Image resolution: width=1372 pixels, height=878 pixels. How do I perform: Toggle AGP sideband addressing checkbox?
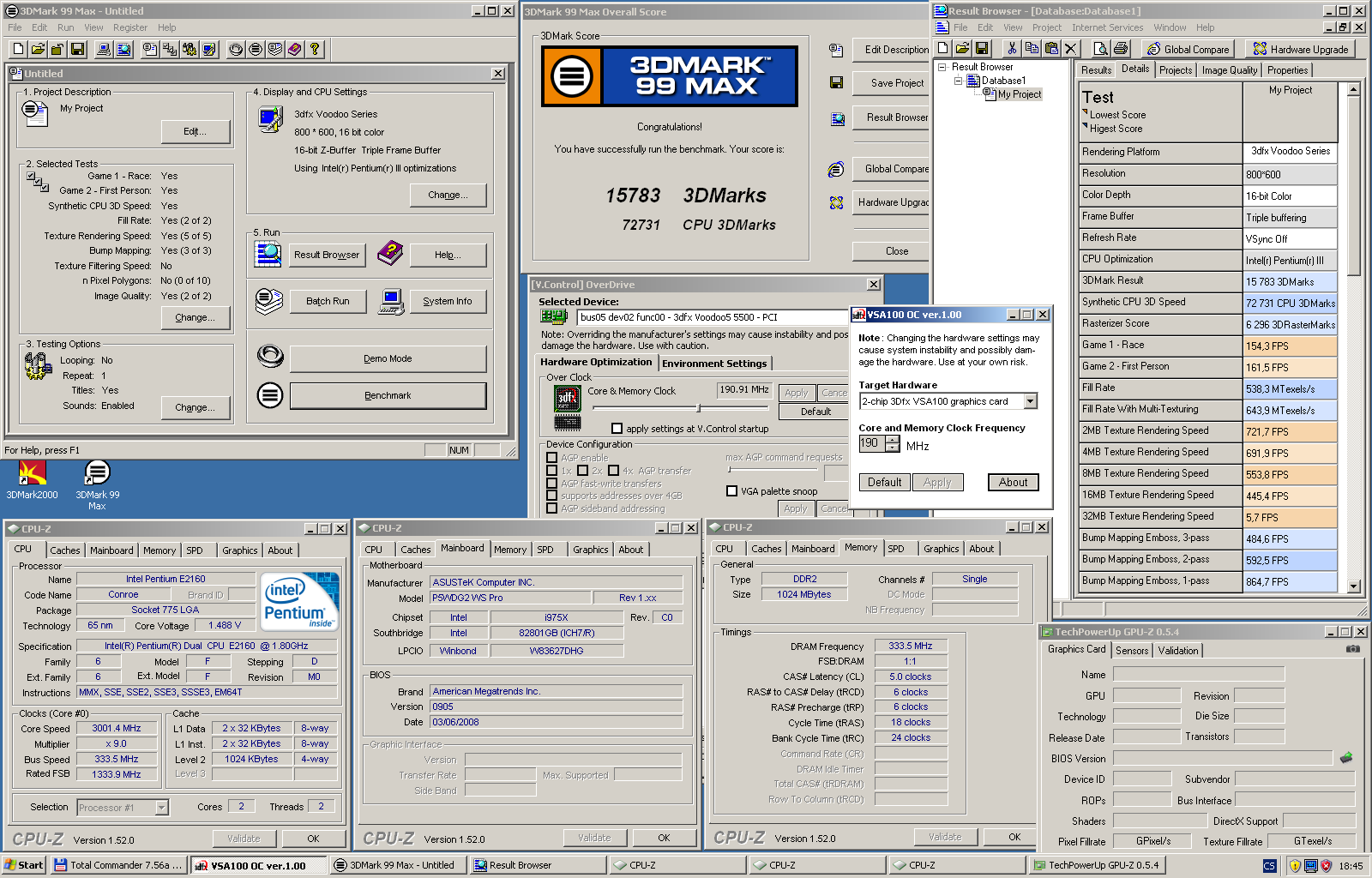pos(552,508)
